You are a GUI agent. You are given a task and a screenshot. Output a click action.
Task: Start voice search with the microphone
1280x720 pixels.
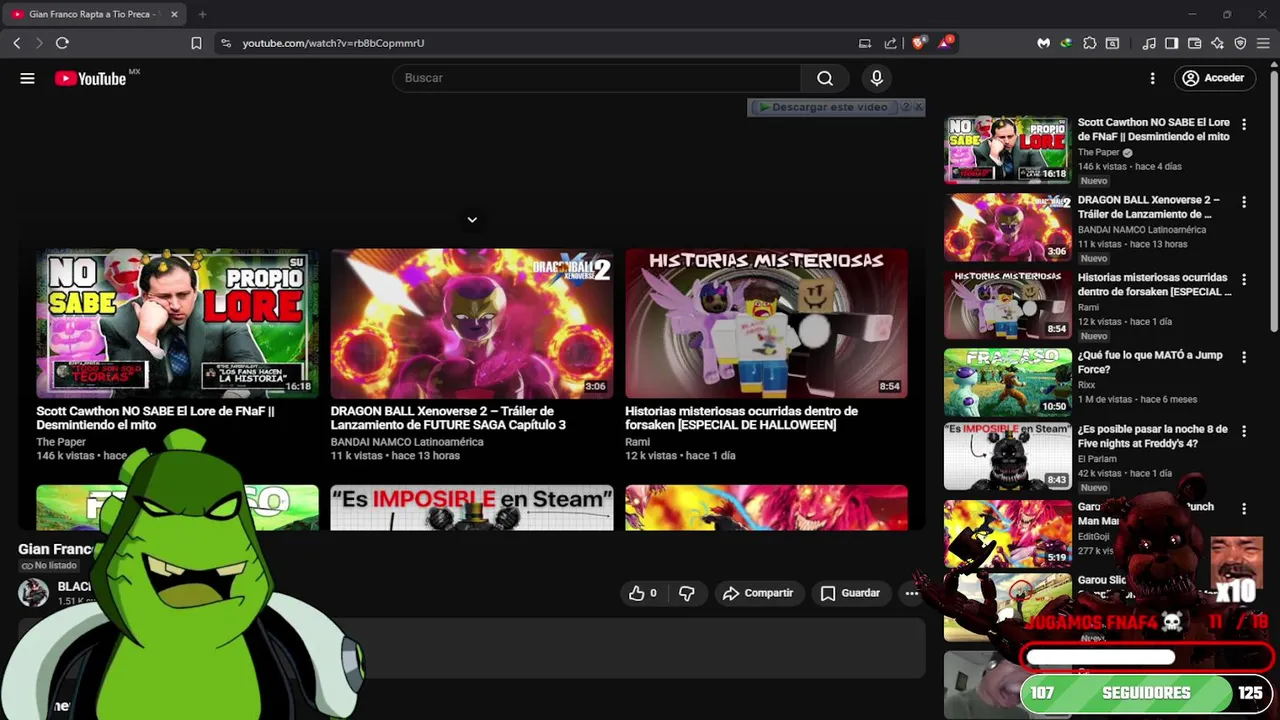click(877, 78)
